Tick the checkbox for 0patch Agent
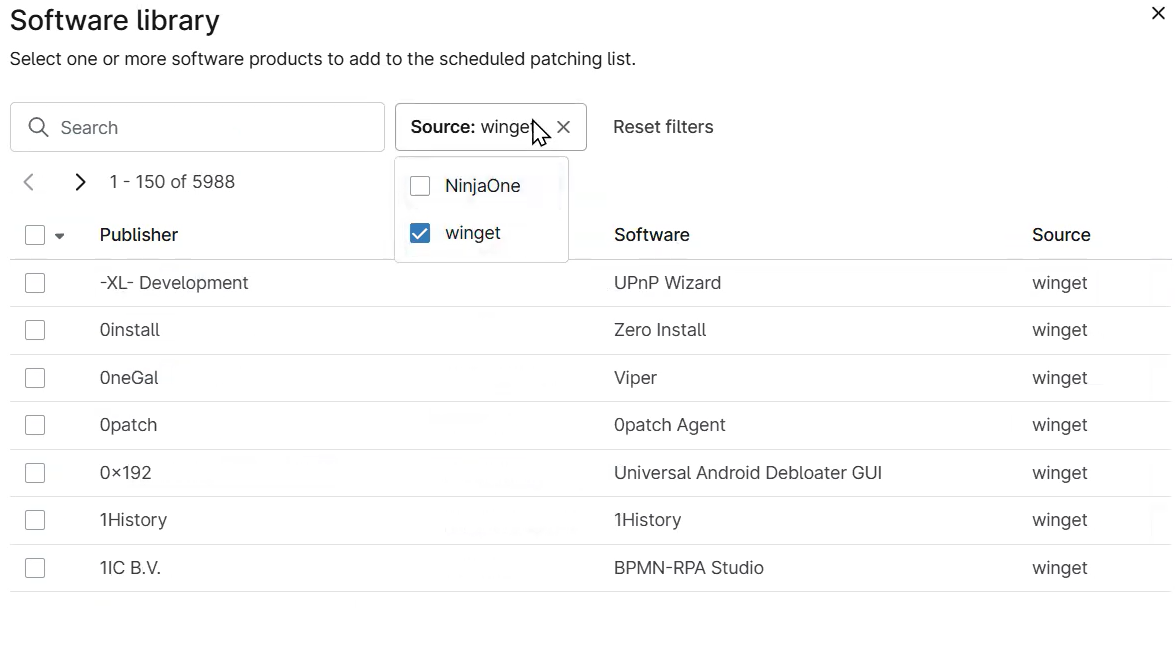Image resolution: width=1175 pixels, height=646 pixels. coord(35,425)
